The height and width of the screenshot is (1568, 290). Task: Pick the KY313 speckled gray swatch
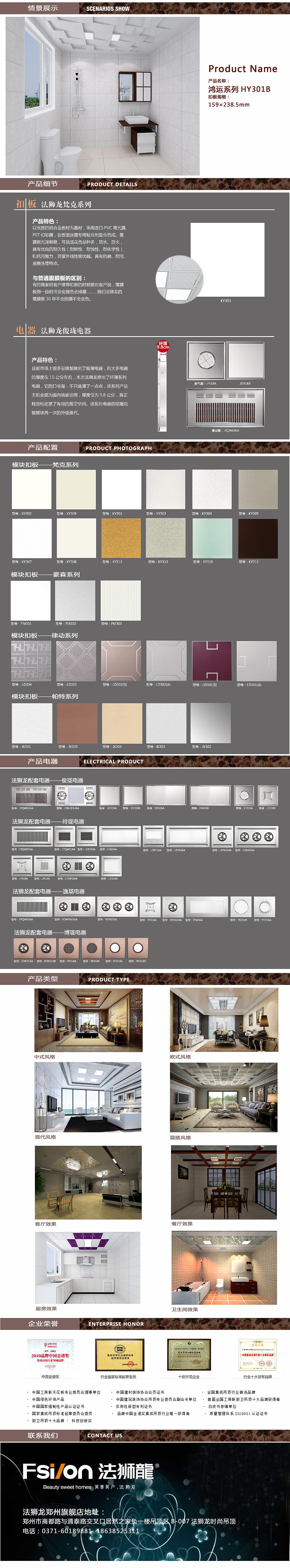(x=166, y=538)
